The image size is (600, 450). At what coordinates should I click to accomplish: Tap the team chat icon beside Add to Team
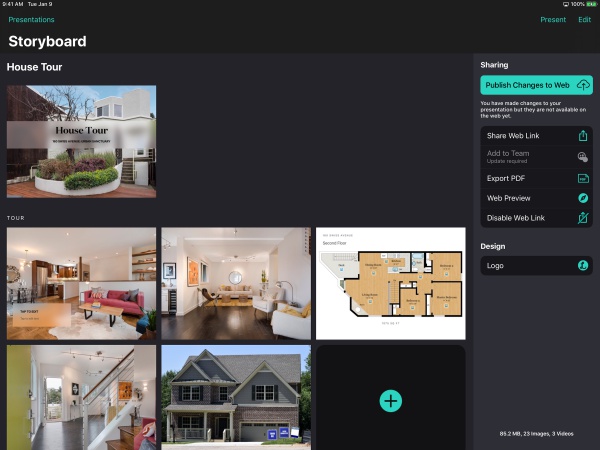tap(583, 157)
